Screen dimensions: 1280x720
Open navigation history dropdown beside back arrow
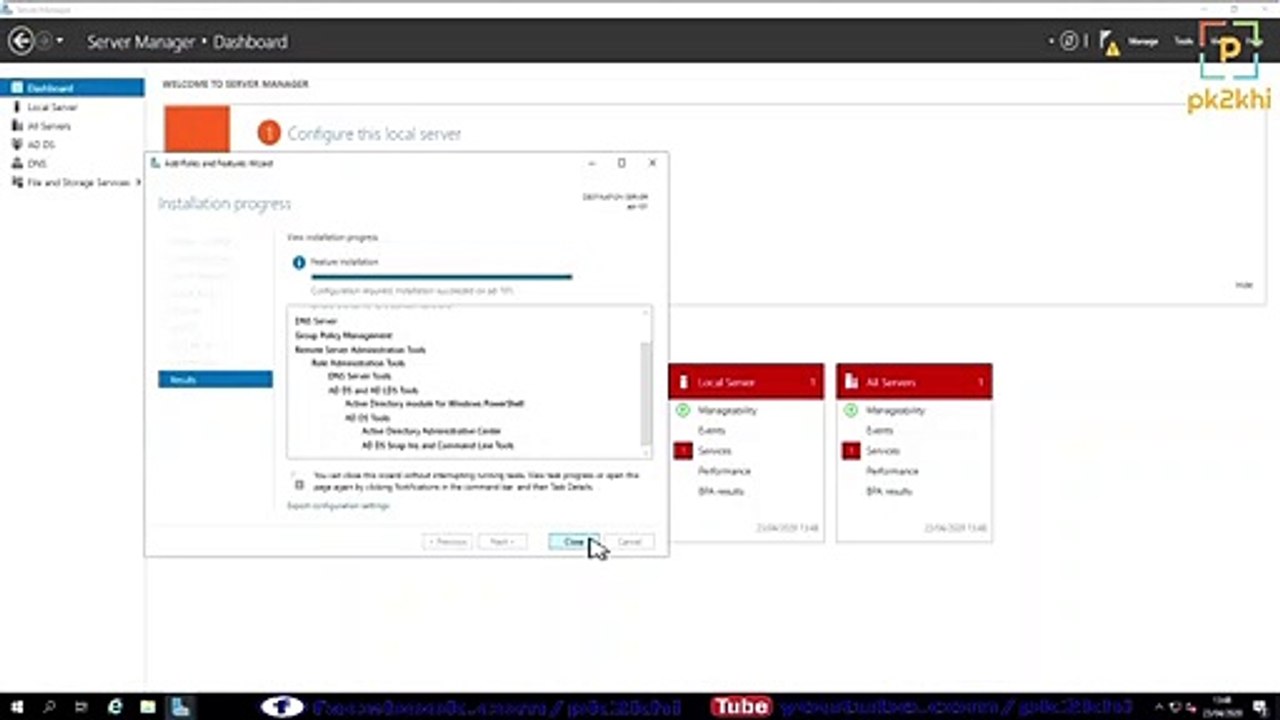tap(60, 41)
